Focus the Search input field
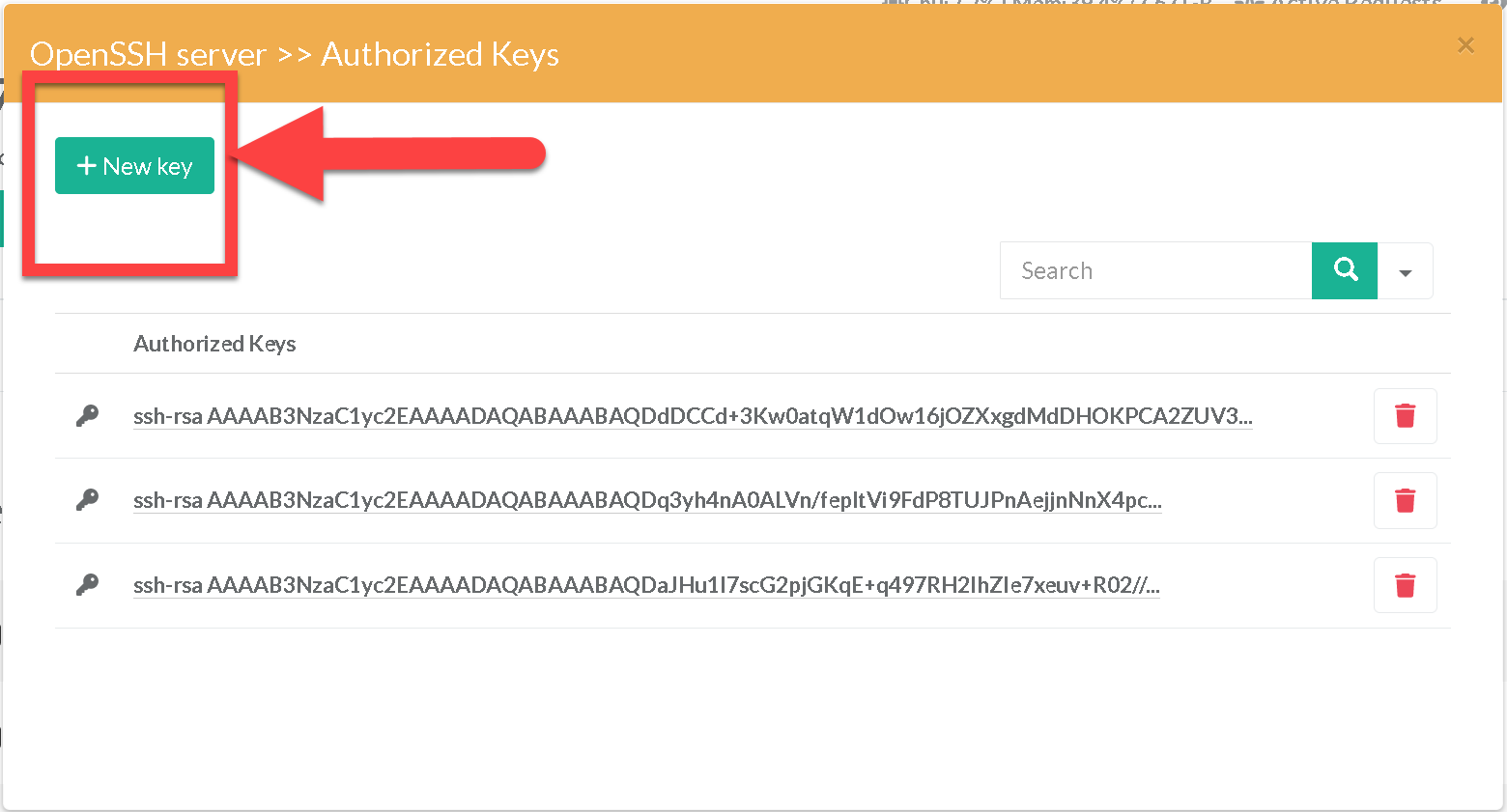Screen dimensions: 1507x812 point(1155,270)
